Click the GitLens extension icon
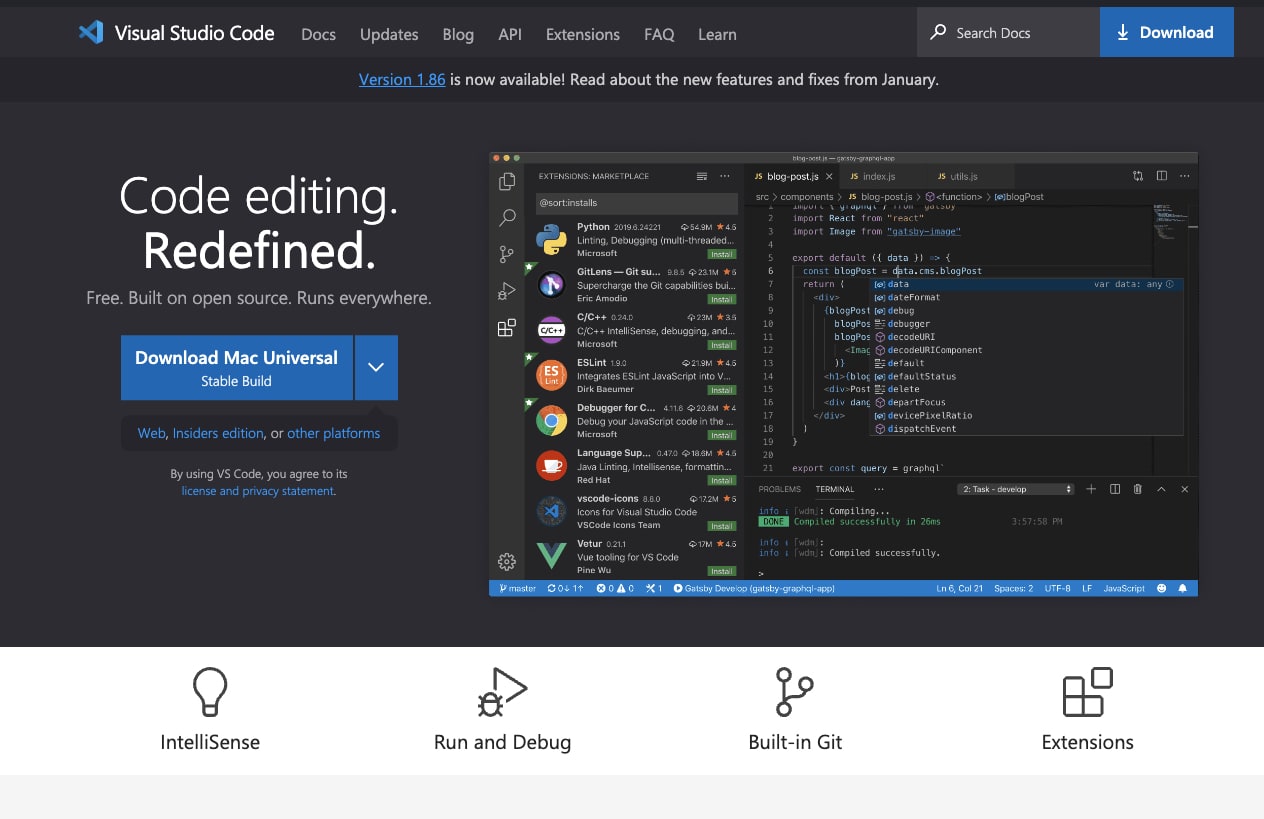Image resolution: width=1264 pixels, height=819 pixels. pos(551,285)
